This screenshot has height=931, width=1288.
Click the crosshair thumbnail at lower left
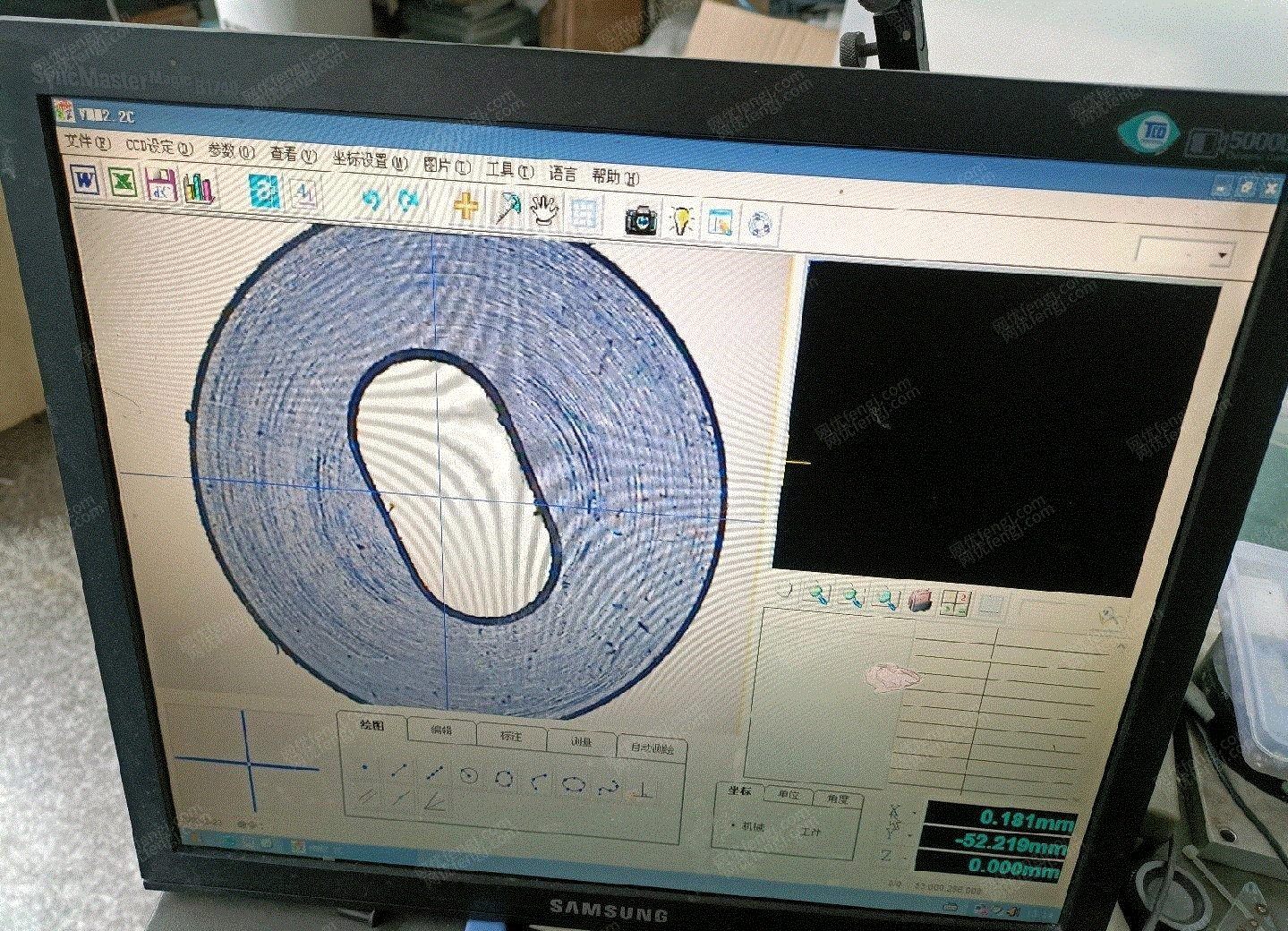tap(246, 764)
